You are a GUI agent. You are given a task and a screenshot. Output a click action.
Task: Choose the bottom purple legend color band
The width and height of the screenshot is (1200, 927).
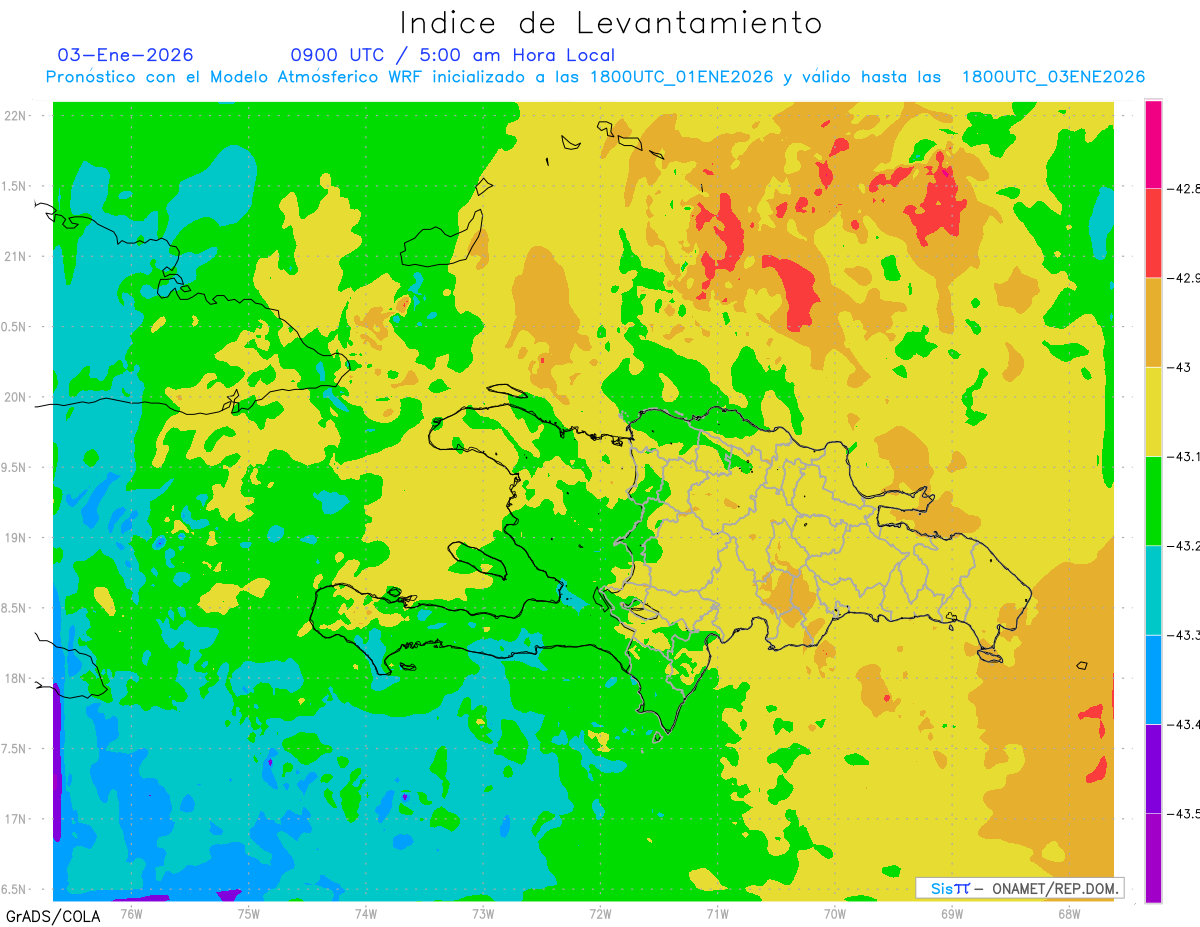coord(1153,858)
